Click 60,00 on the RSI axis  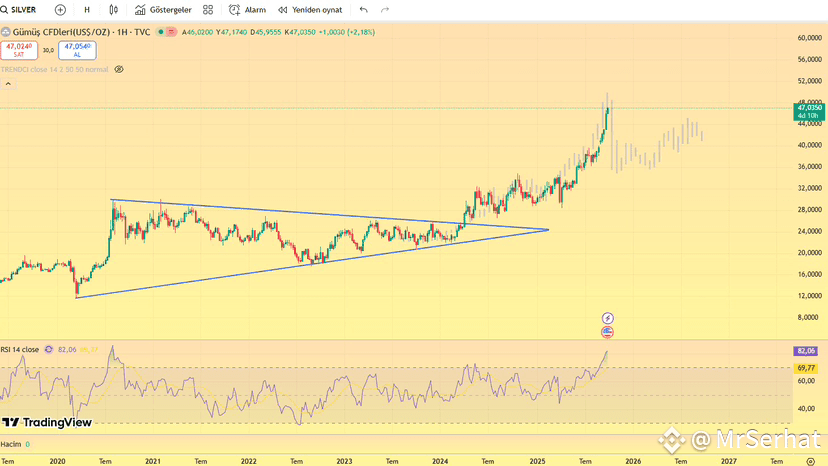coord(806,381)
